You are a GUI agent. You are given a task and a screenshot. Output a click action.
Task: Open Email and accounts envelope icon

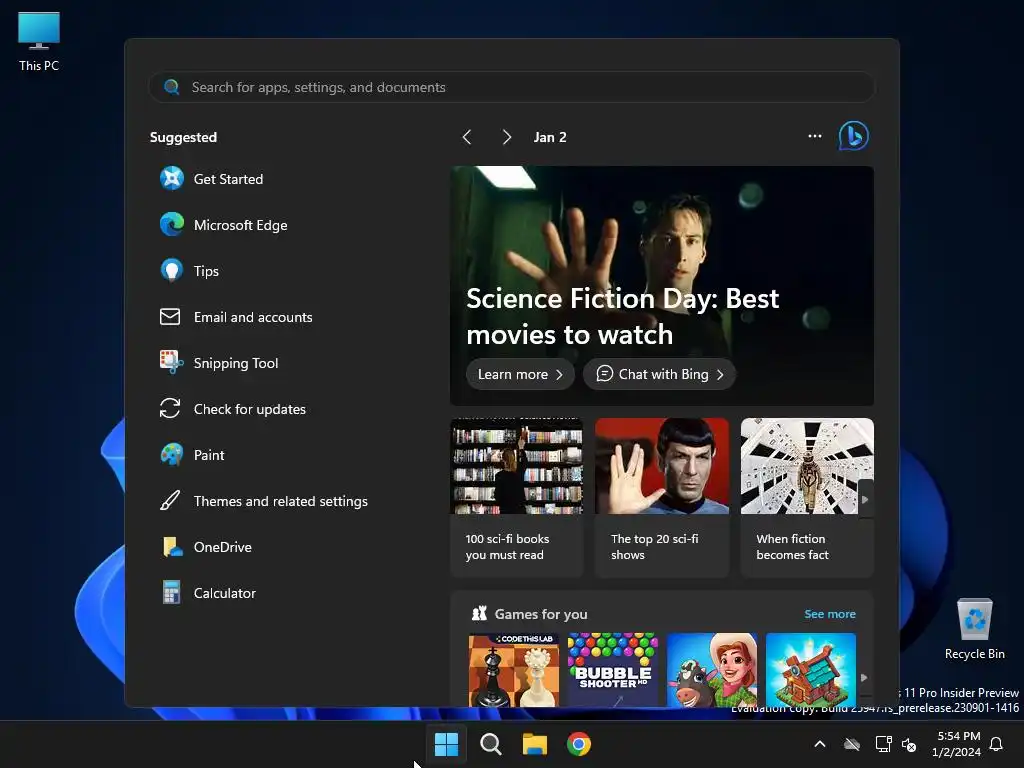click(x=170, y=317)
